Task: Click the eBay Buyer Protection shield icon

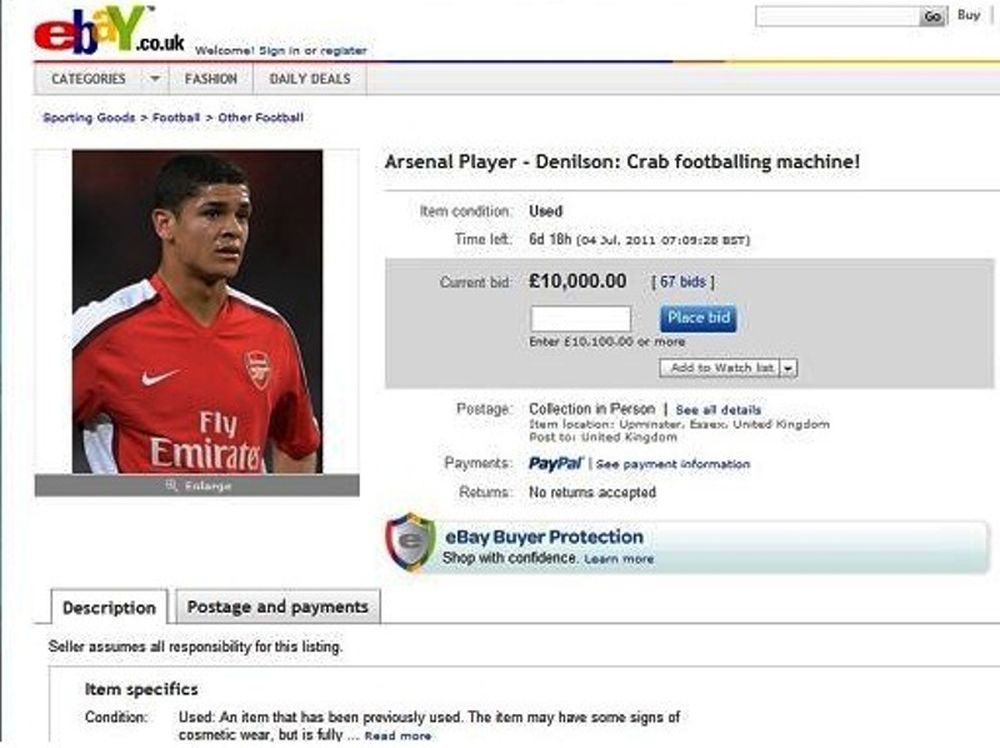Action: click(411, 542)
